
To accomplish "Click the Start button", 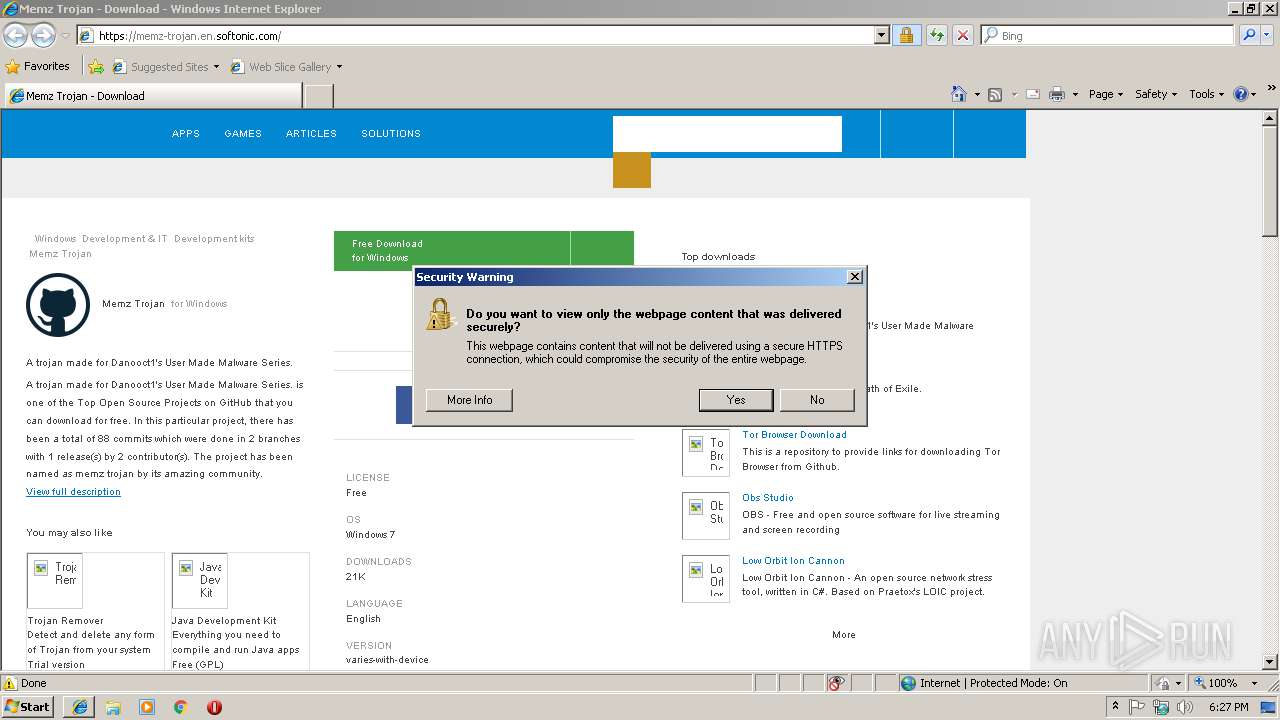I will 27,707.
